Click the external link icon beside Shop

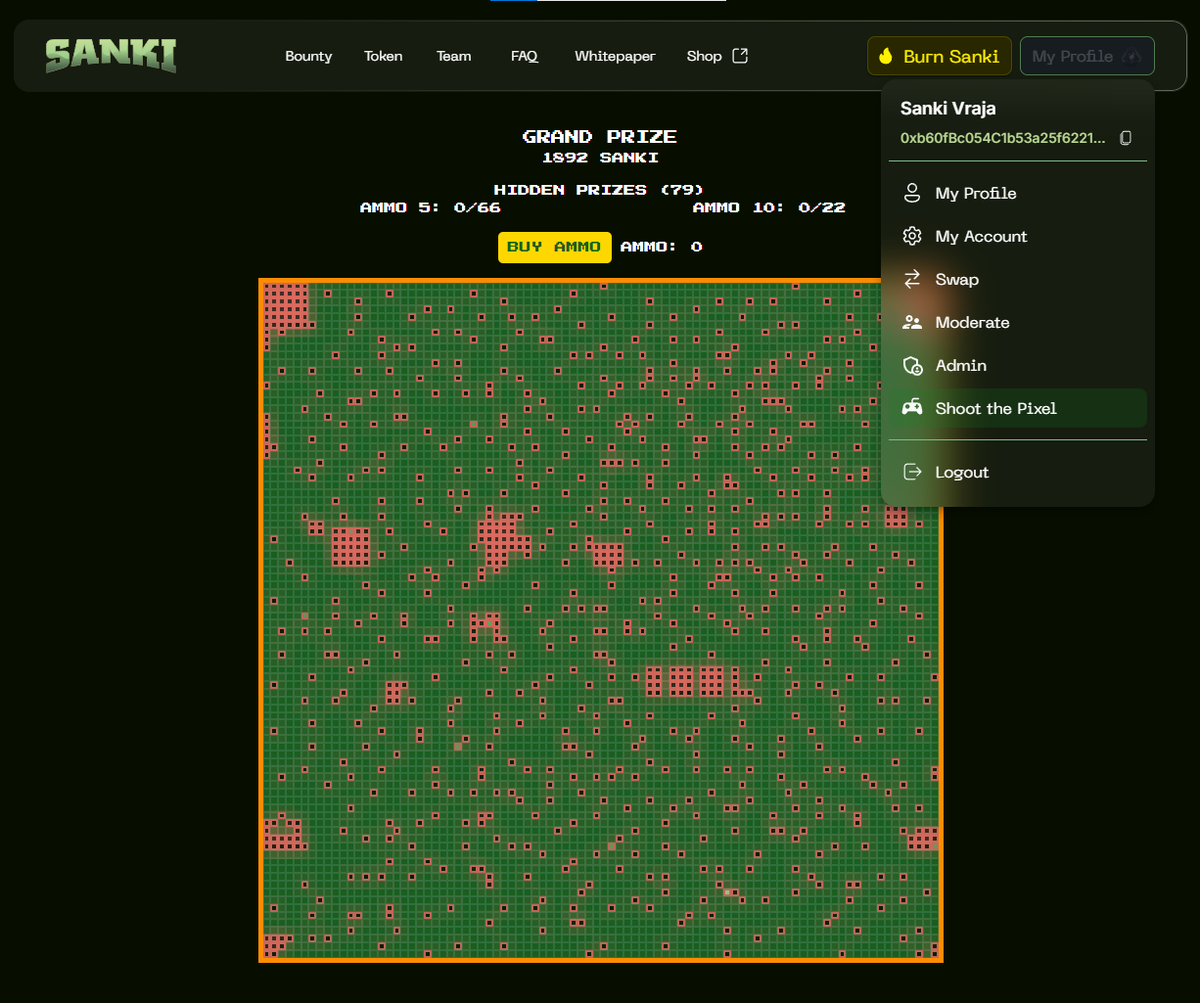(x=740, y=56)
